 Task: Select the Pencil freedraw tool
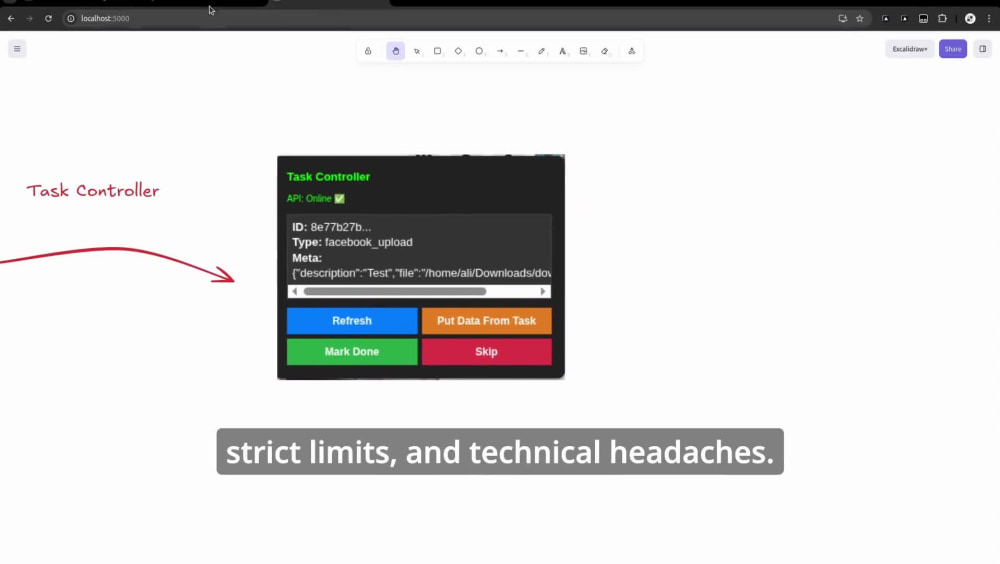click(542, 51)
